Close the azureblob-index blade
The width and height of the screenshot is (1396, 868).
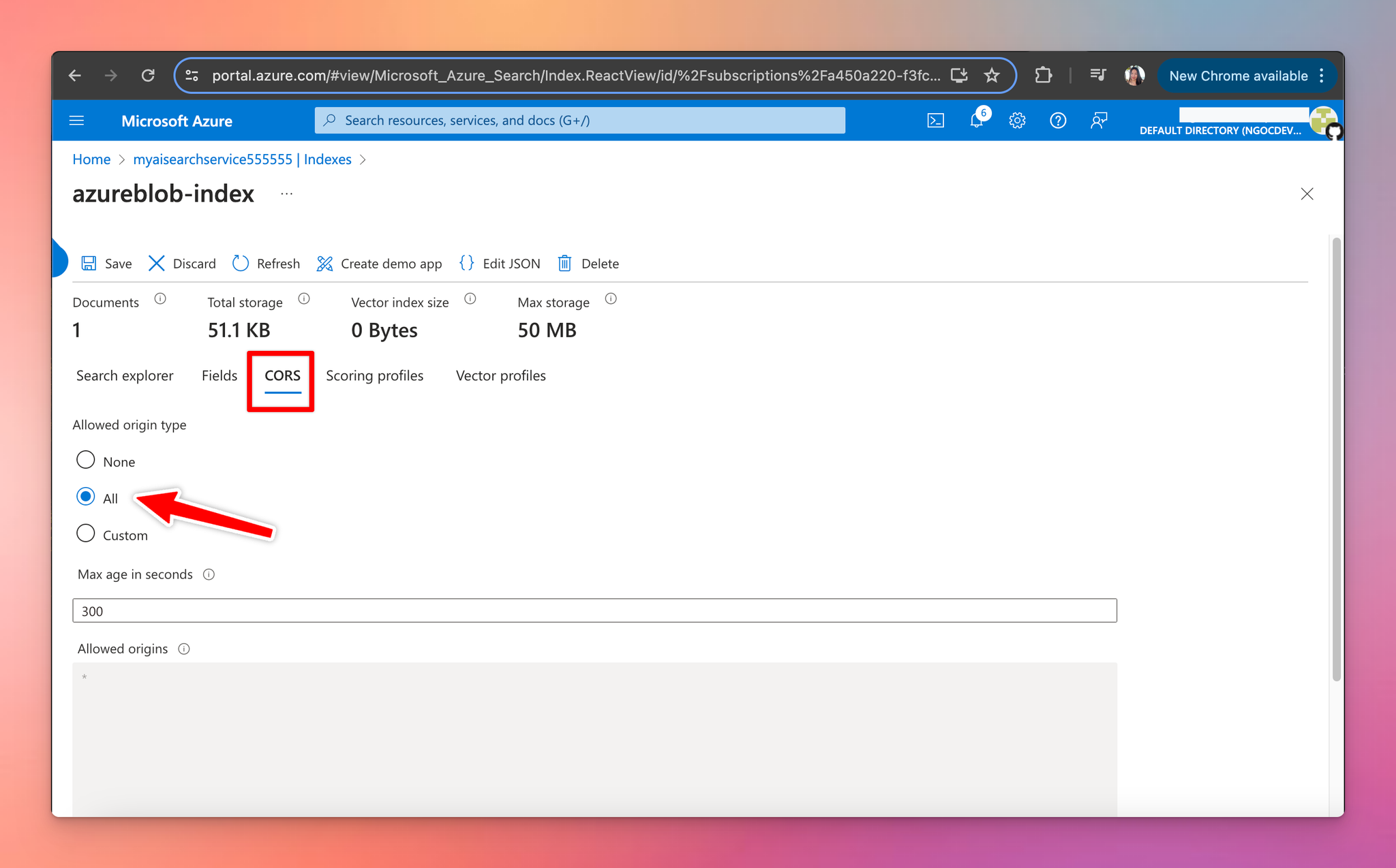1307,194
